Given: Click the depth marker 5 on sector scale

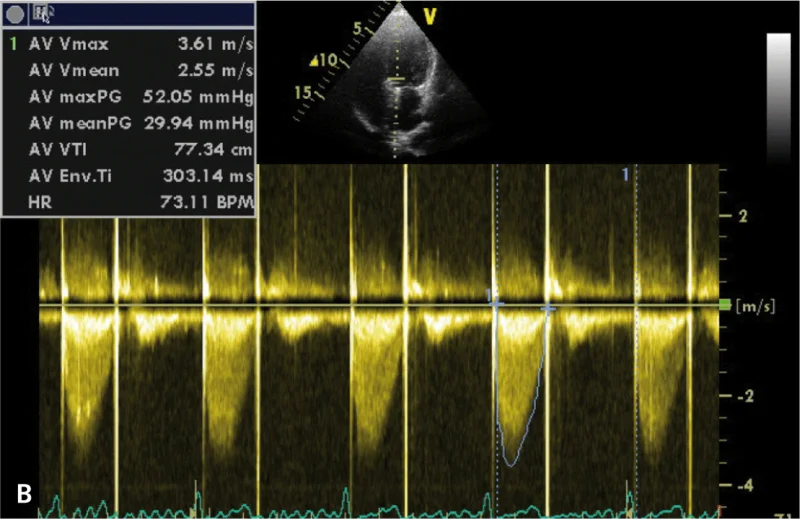Looking at the screenshot, I should click(x=358, y=29).
